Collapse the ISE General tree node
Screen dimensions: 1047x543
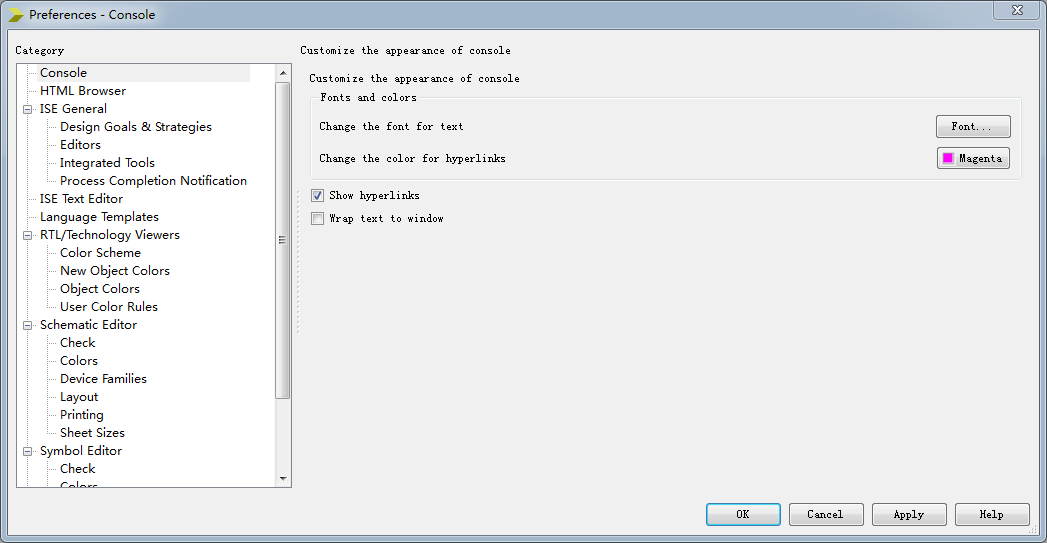pos(27,109)
